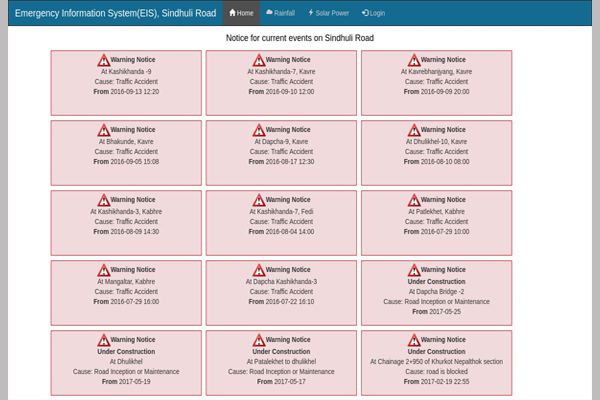
Task: Click the date 'From 2016-07-22 16:10'
Action: [x=281, y=302]
